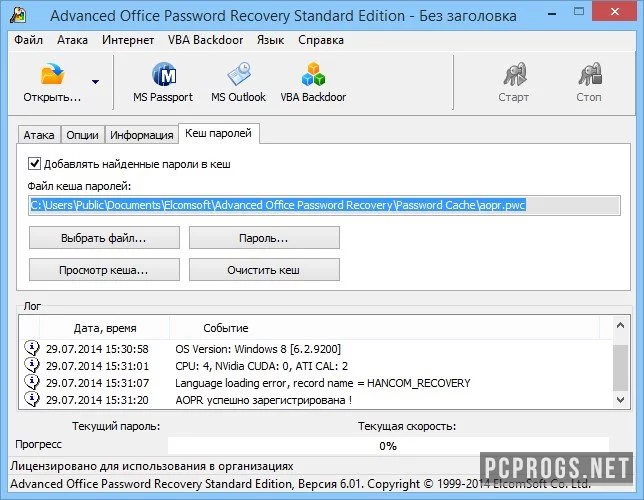Click the application icon in title bar
The height and width of the screenshot is (500, 644).
tap(18, 15)
